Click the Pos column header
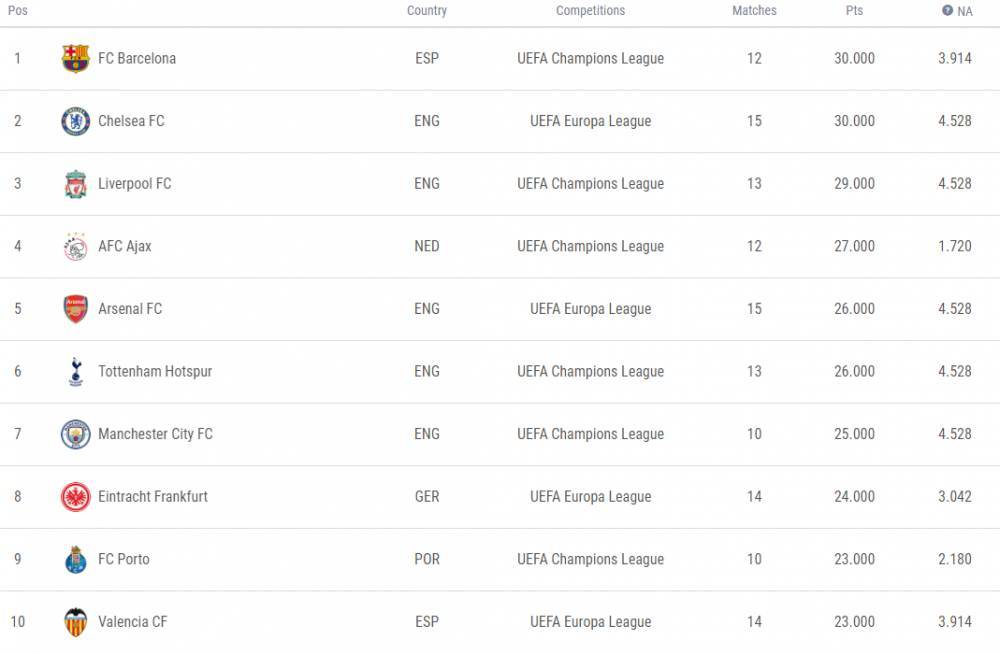The height and width of the screenshot is (653, 1000). (x=17, y=10)
